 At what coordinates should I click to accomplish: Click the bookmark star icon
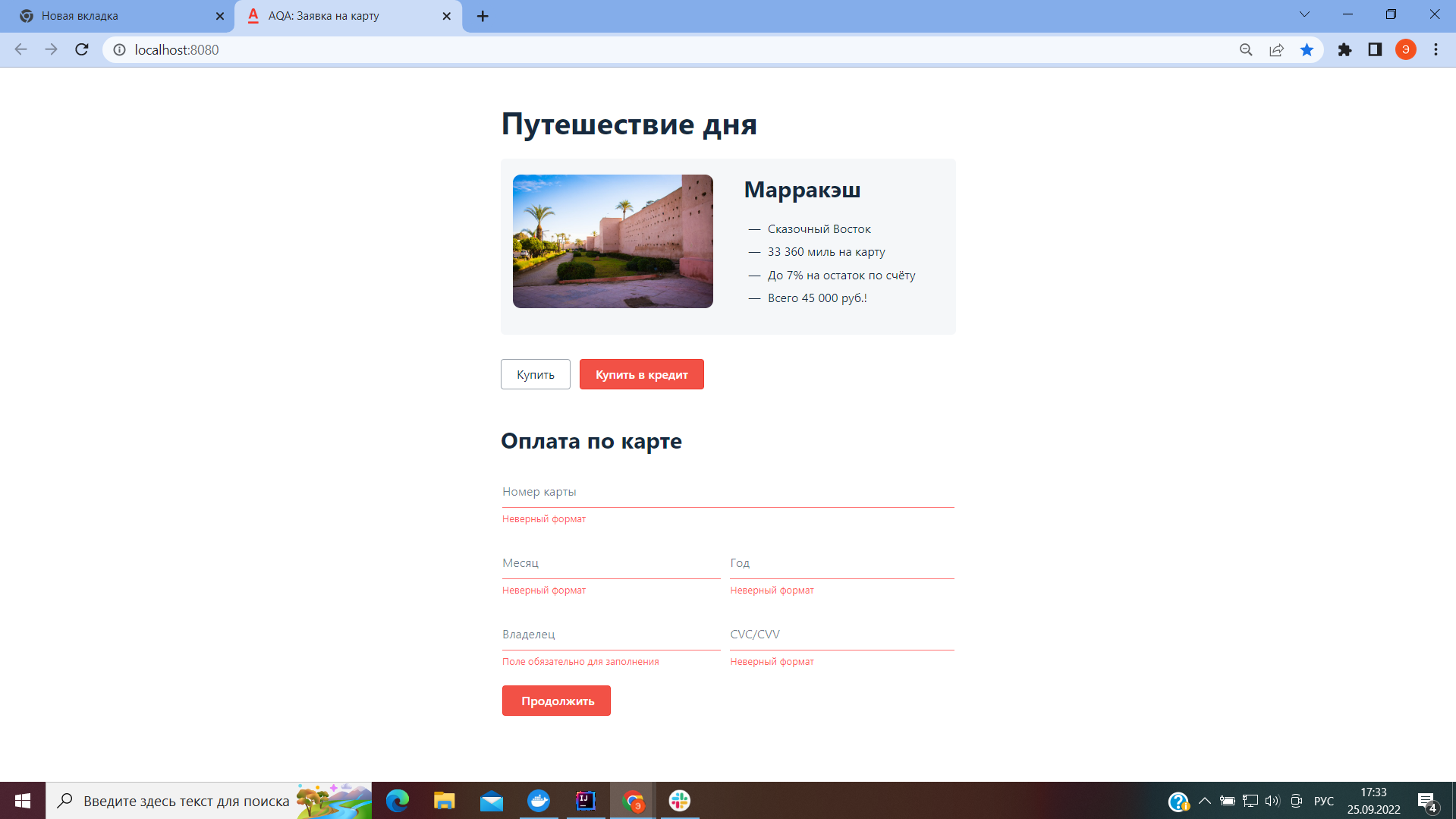(1307, 49)
